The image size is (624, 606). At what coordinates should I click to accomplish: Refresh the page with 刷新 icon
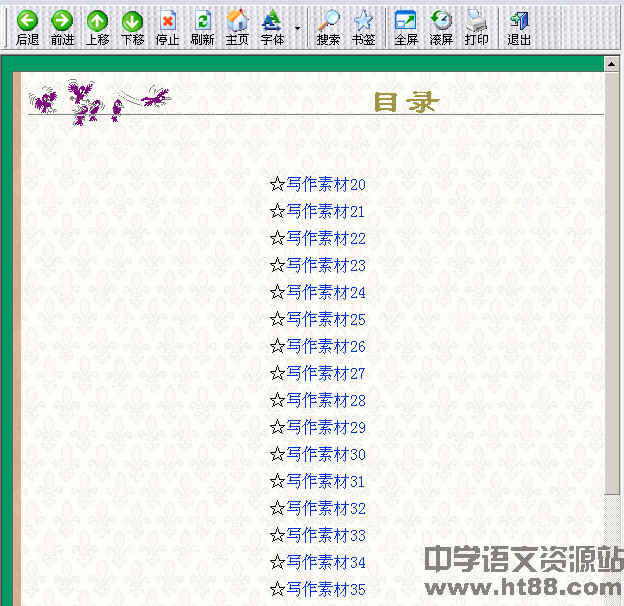203,21
